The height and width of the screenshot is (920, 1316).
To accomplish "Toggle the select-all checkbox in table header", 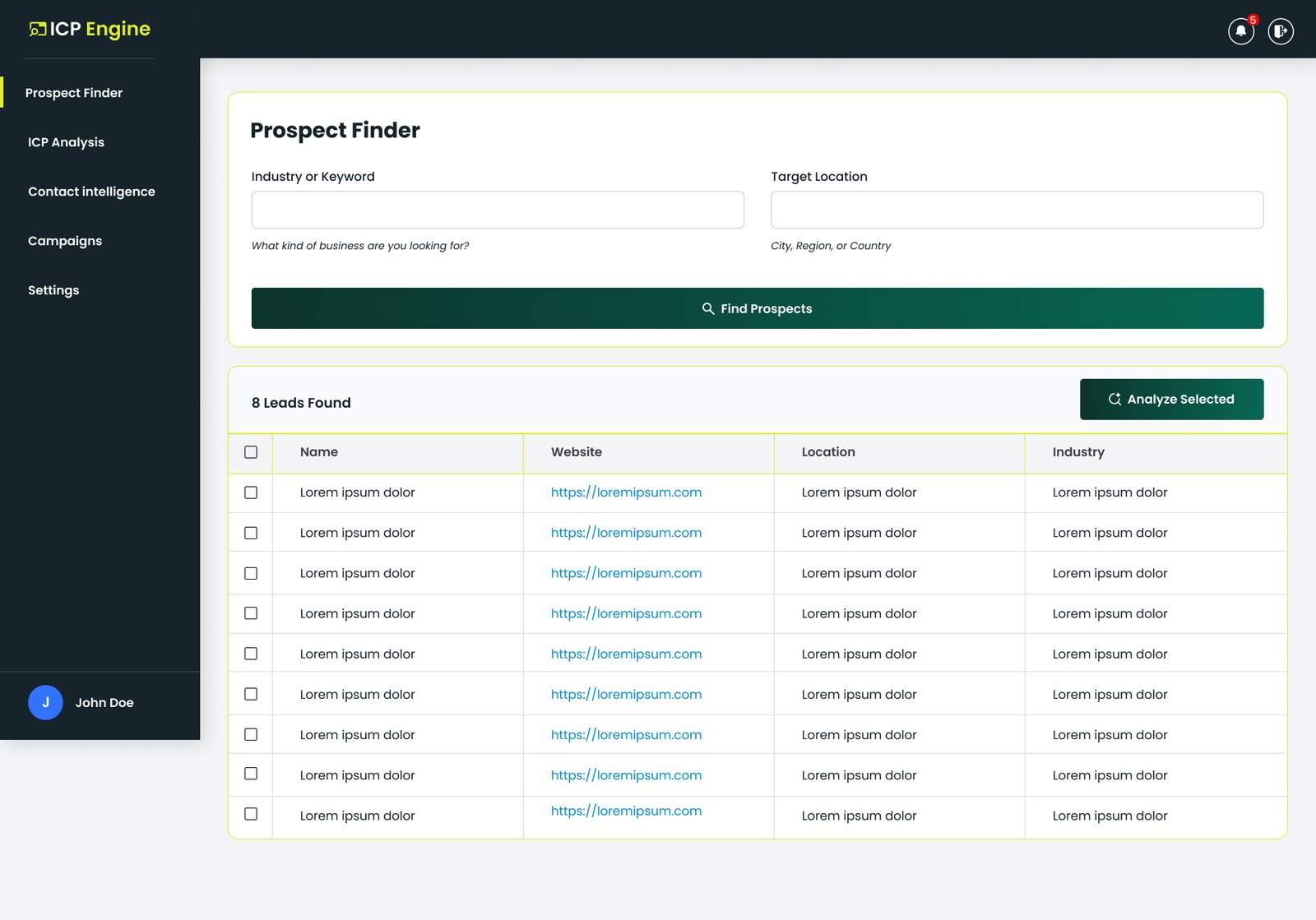I will click(251, 452).
